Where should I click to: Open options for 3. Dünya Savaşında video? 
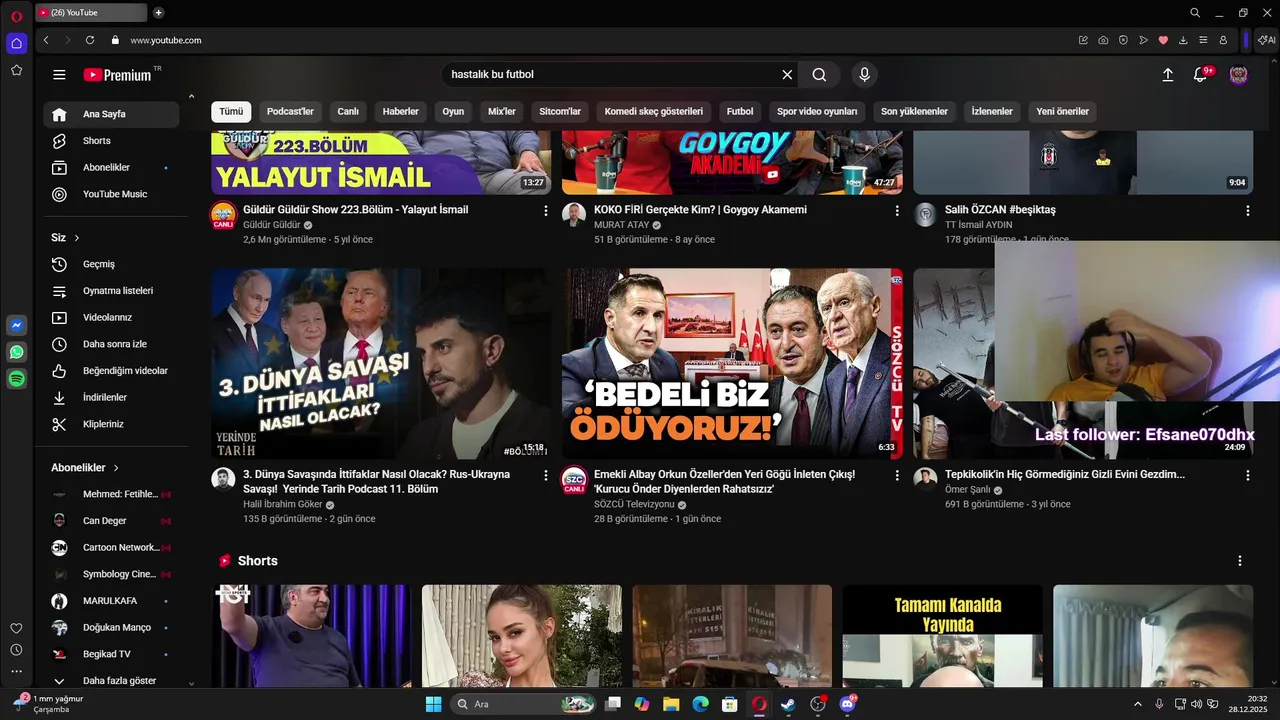point(545,475)
